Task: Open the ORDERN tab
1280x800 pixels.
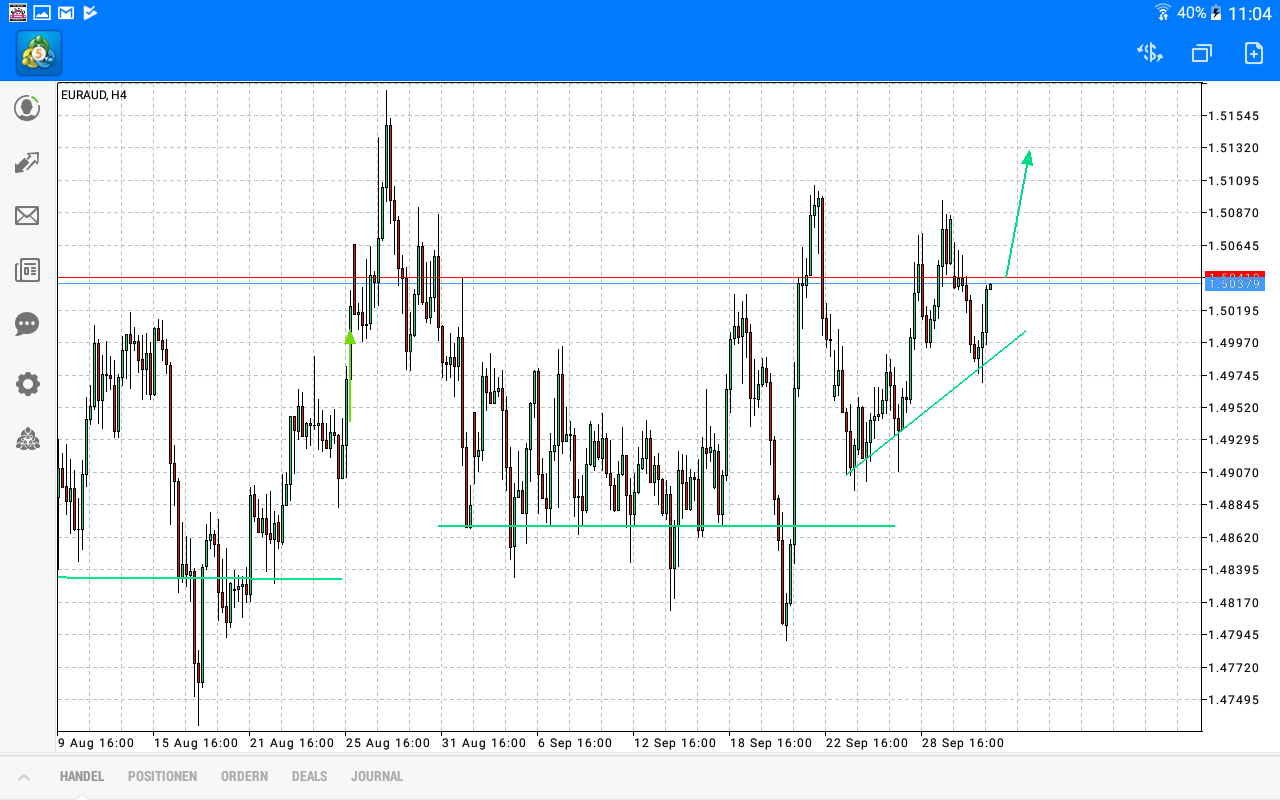Action: pos(244,776)
